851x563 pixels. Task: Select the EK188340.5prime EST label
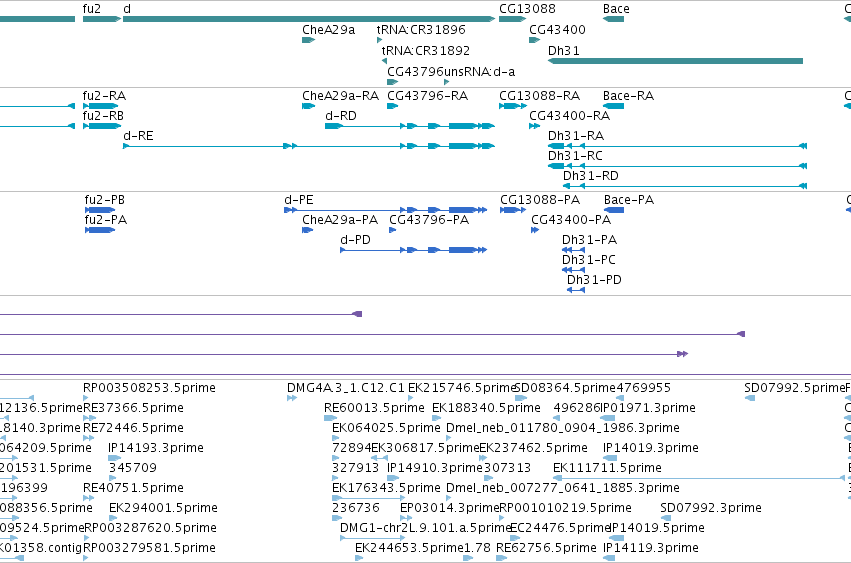(x=486, y=408)
